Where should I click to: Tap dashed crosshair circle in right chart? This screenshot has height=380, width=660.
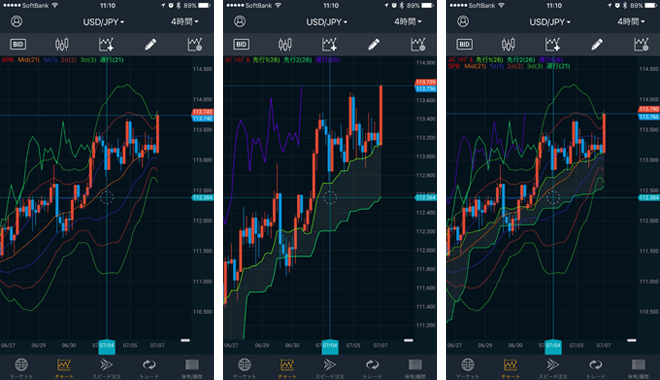click(x=553, y=197)
